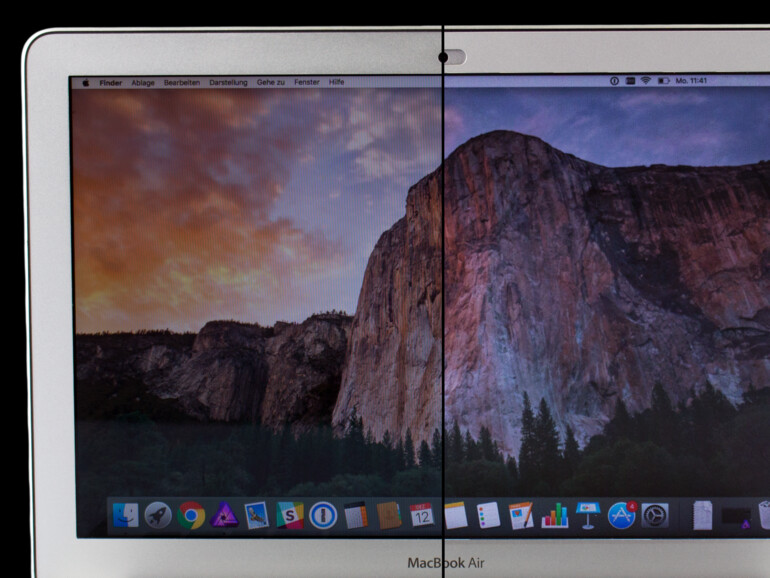Open the calculator app icon in Dock
Viewport: 770px width, 578px height.
point(356,516)
